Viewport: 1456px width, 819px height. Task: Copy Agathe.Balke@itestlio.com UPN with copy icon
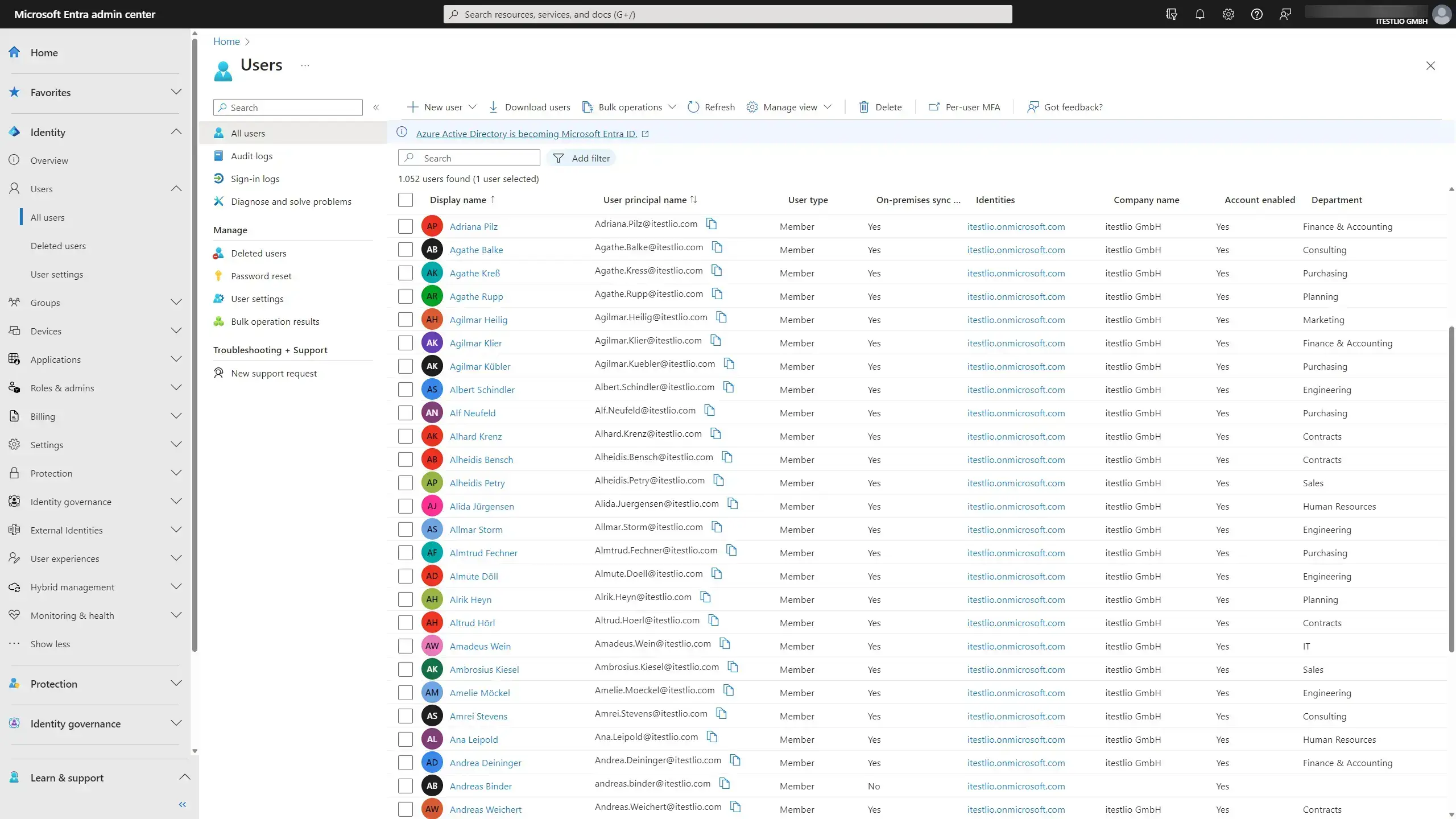(x=717, y=247)
